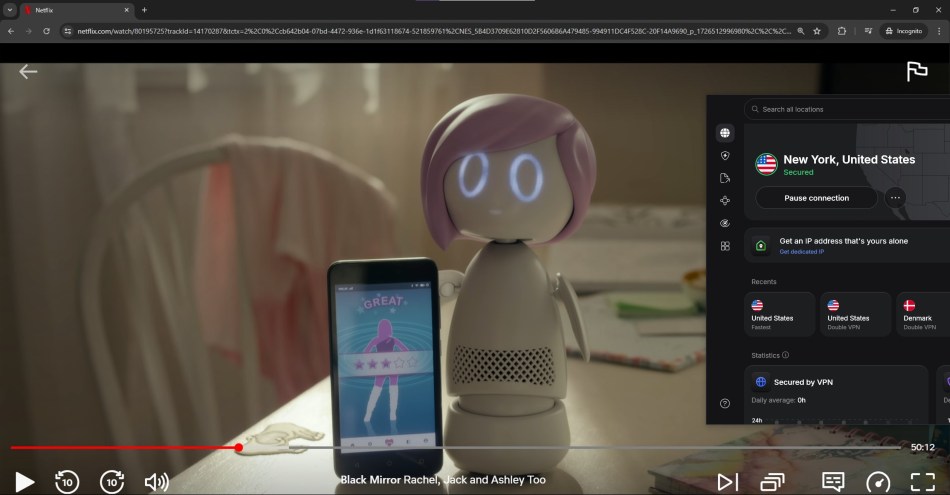Click the Netflix back arrow

pyautogui.click(x=28, y=72)
